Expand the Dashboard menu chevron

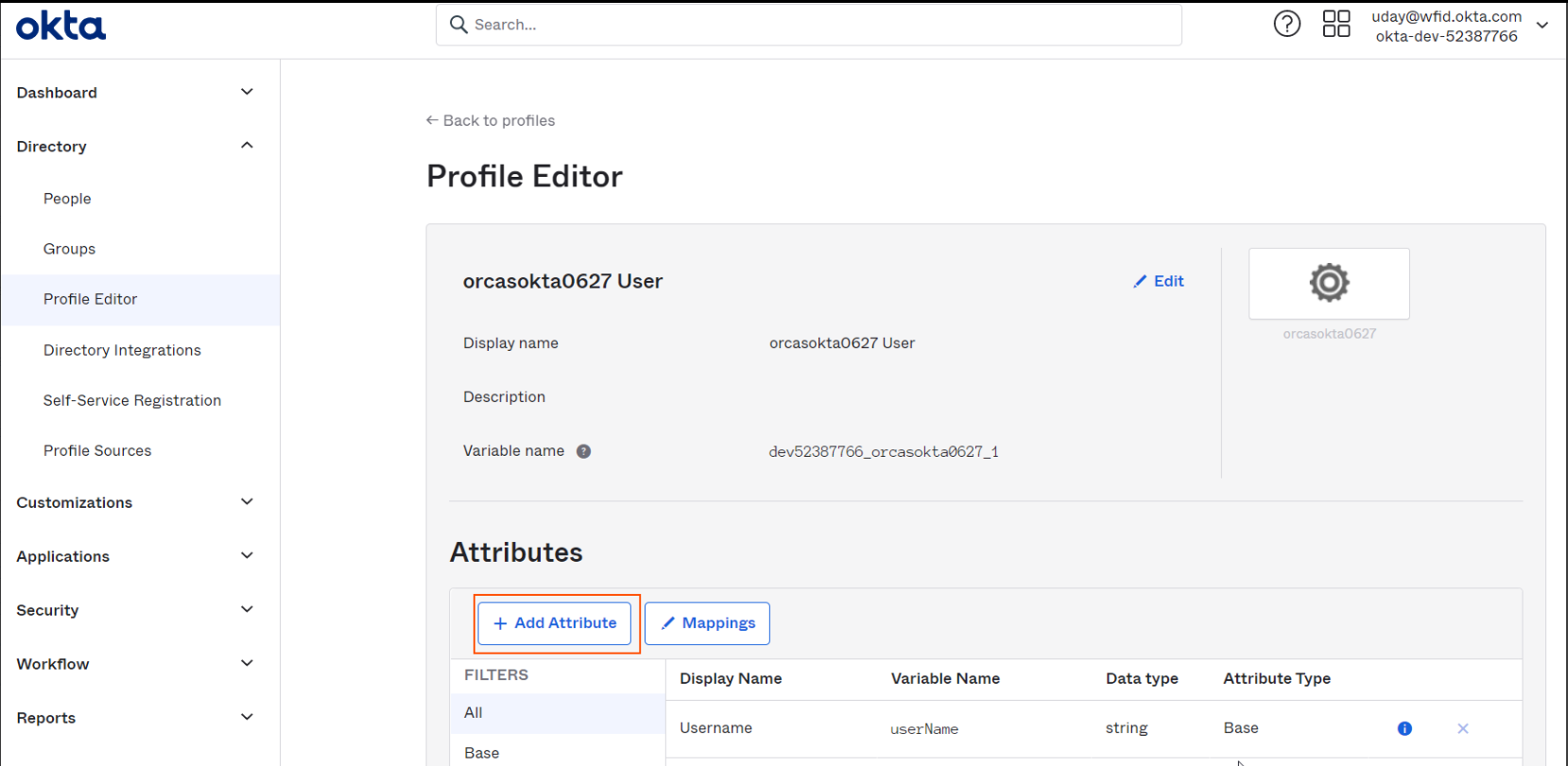pyautogui.click(x=247, y=92)
